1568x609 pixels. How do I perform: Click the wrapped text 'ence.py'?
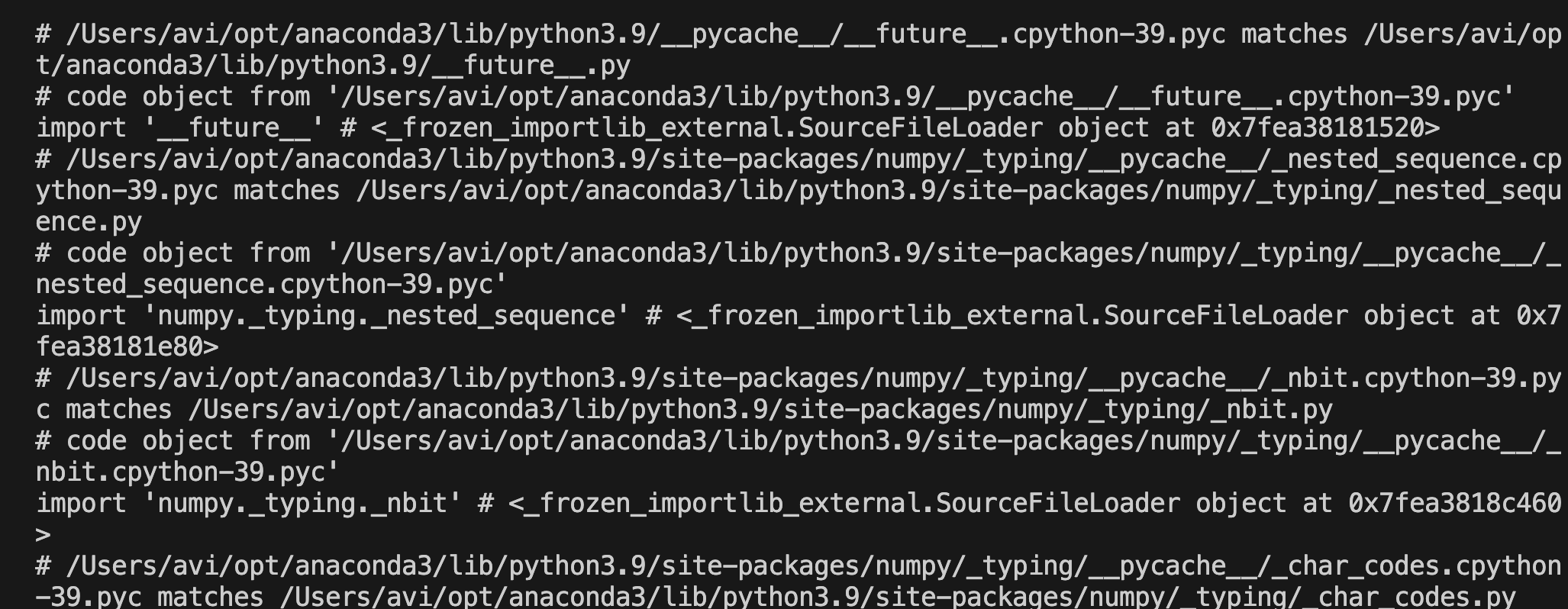click(x=89, y=222)
